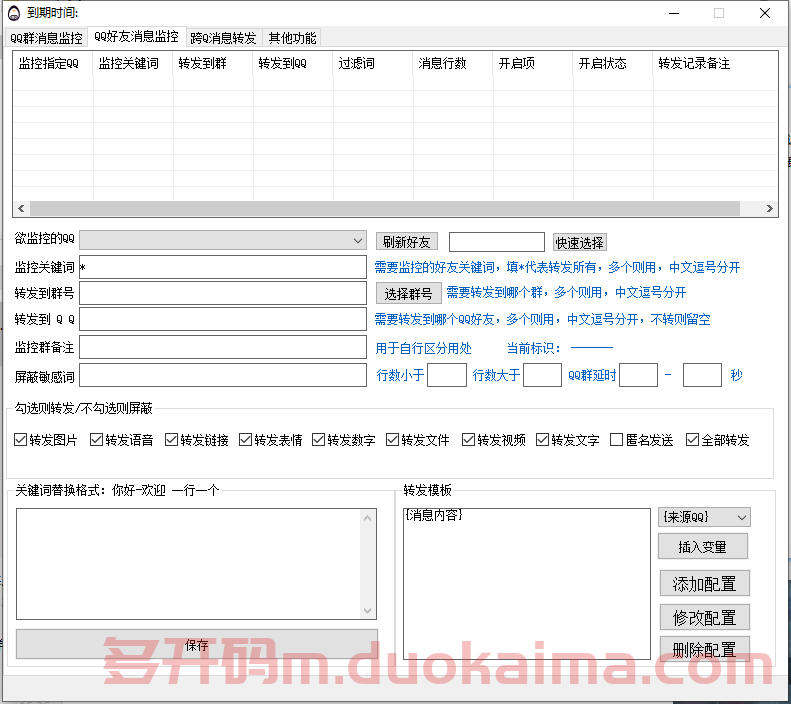
Task: Expand the {来源QQ} variable dropdown
Action: pyautogui.click(x=741, y=517)
